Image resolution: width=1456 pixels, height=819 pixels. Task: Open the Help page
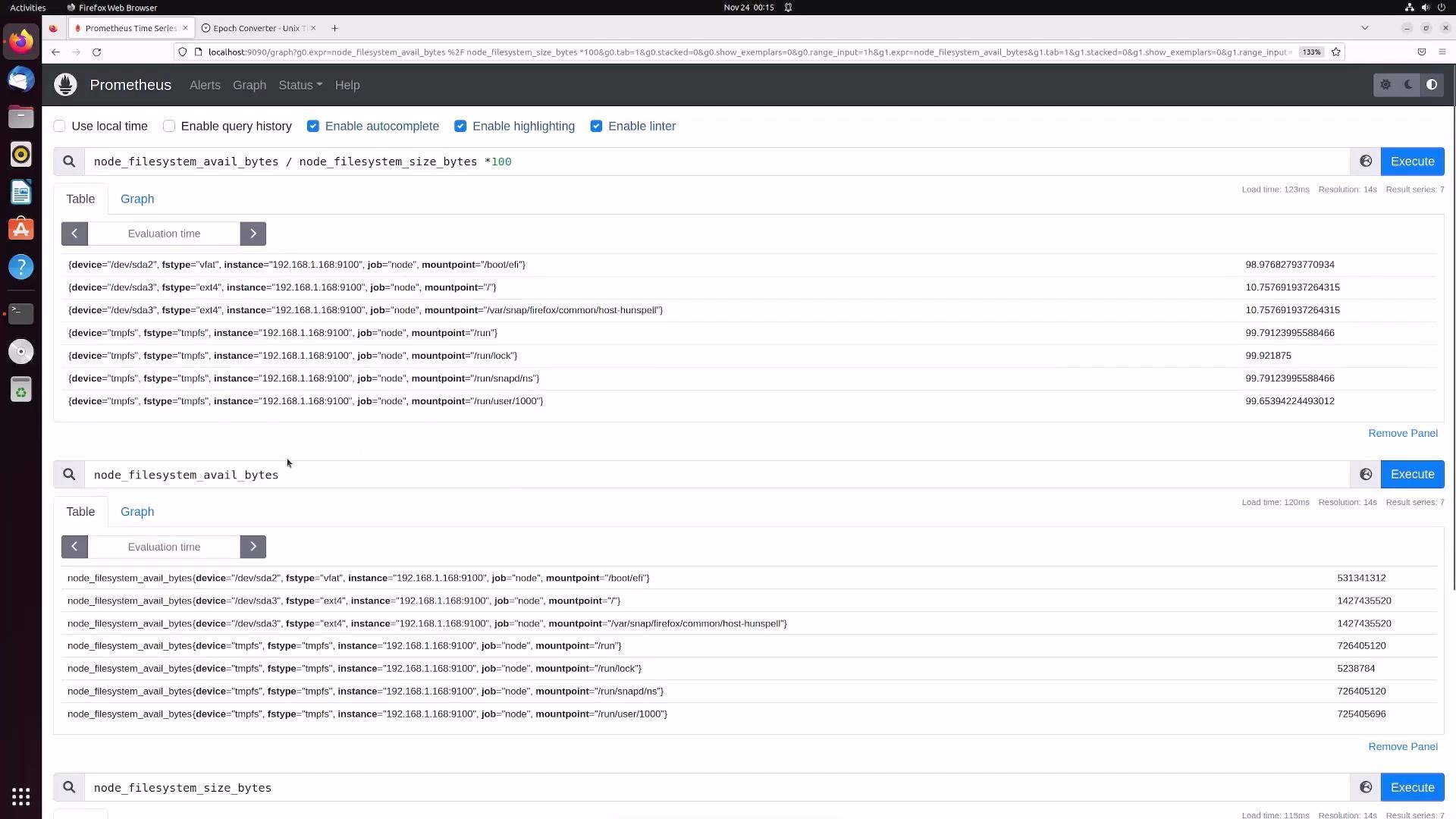click(x=347, y=85)
